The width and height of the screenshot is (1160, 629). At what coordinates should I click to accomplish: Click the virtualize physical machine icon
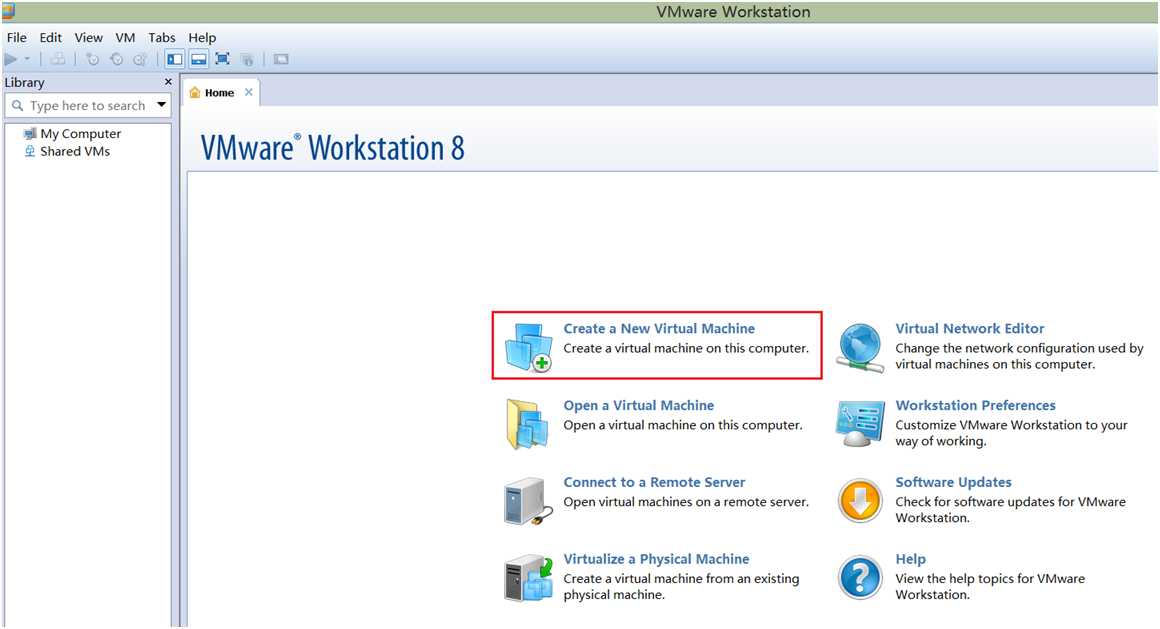[x=528, y=578]
